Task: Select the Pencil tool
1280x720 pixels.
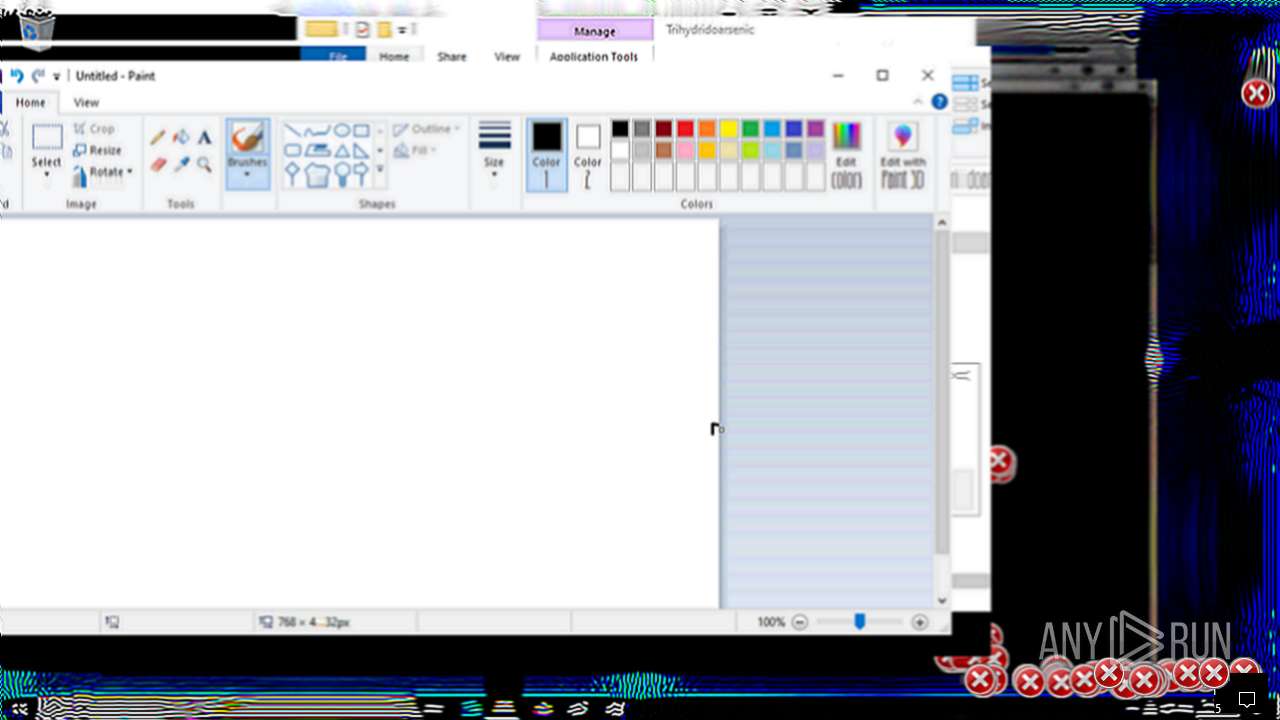Action: (157, 138)
